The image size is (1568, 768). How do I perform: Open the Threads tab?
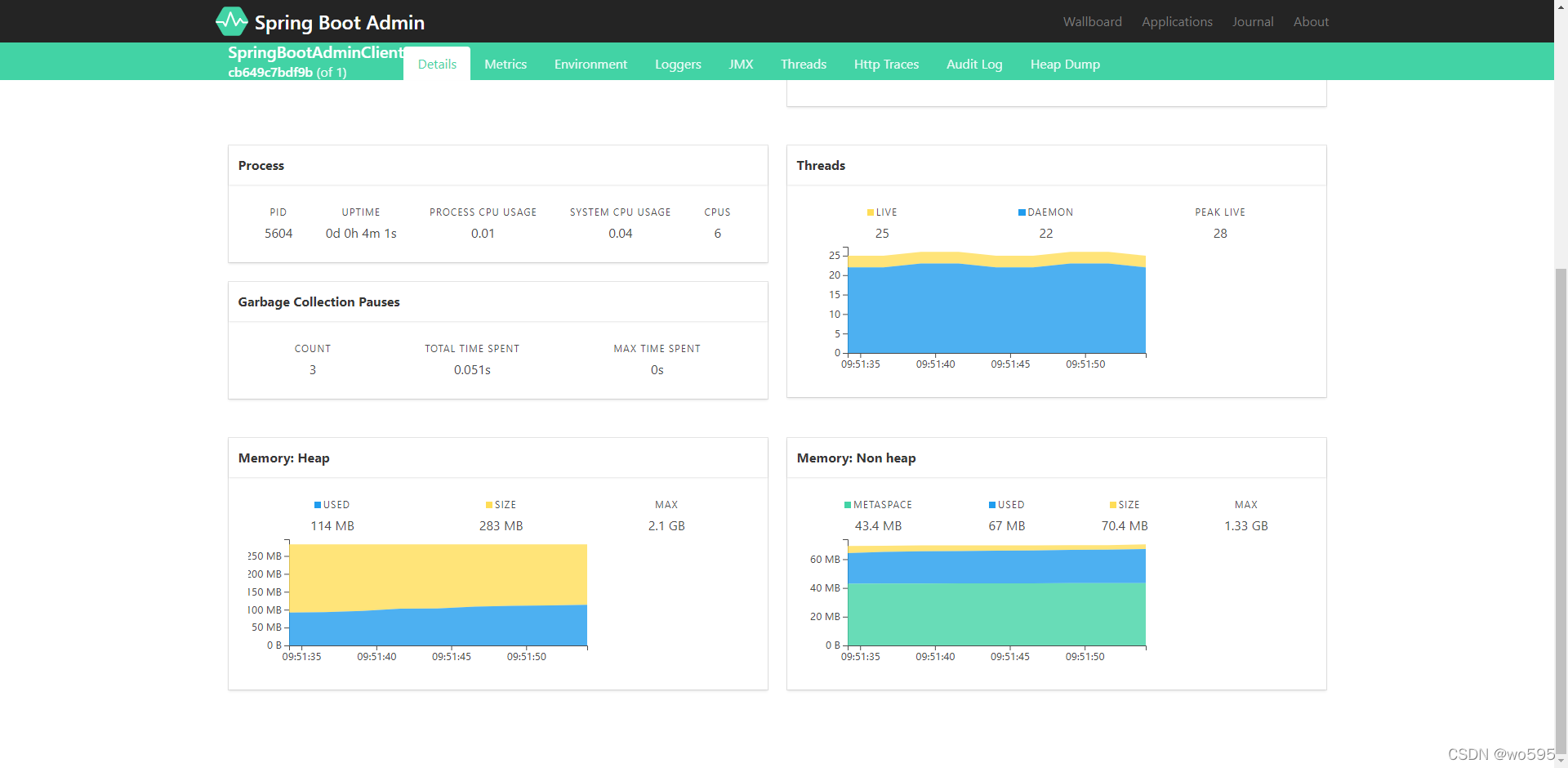pos(804,64)
